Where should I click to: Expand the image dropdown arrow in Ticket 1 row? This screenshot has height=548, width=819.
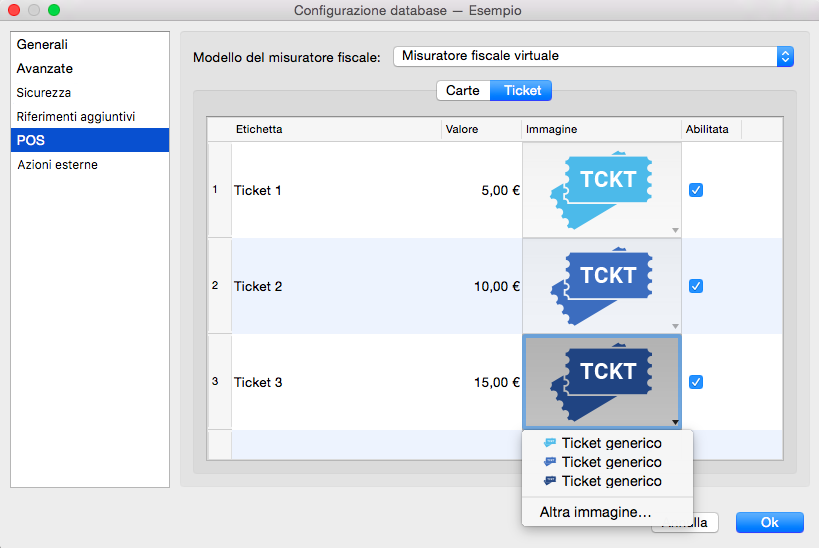(675, 230)
